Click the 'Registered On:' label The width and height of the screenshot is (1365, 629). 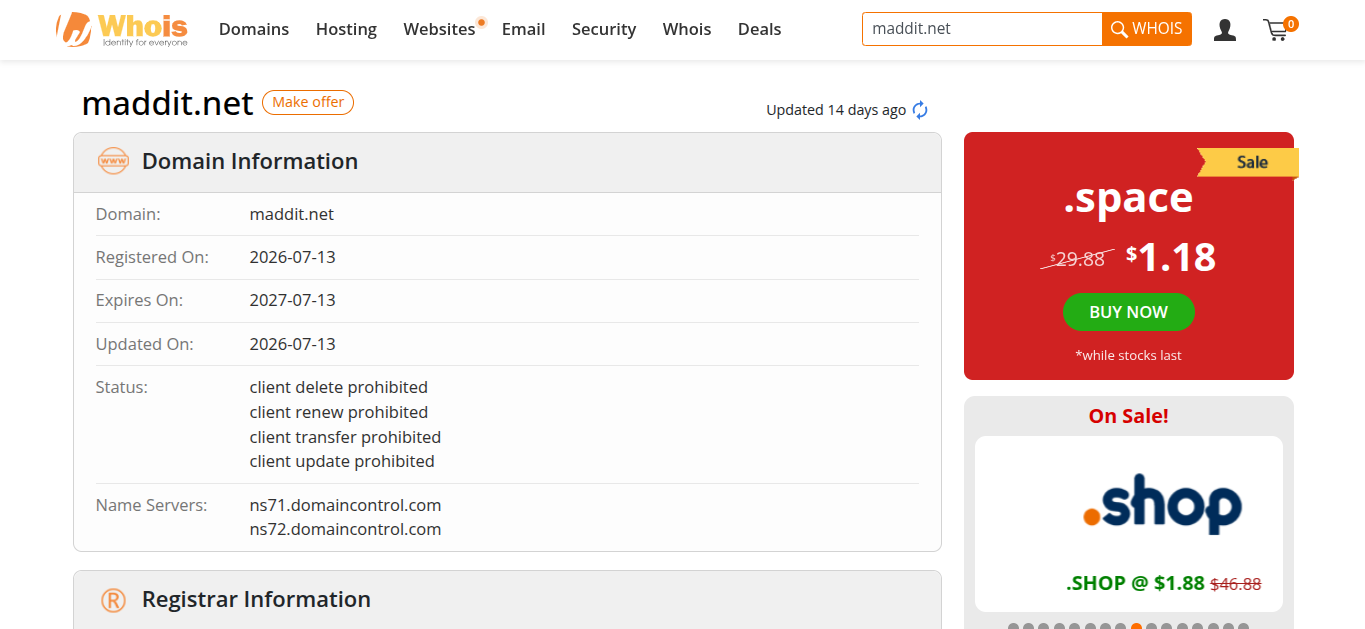point(152,257)
